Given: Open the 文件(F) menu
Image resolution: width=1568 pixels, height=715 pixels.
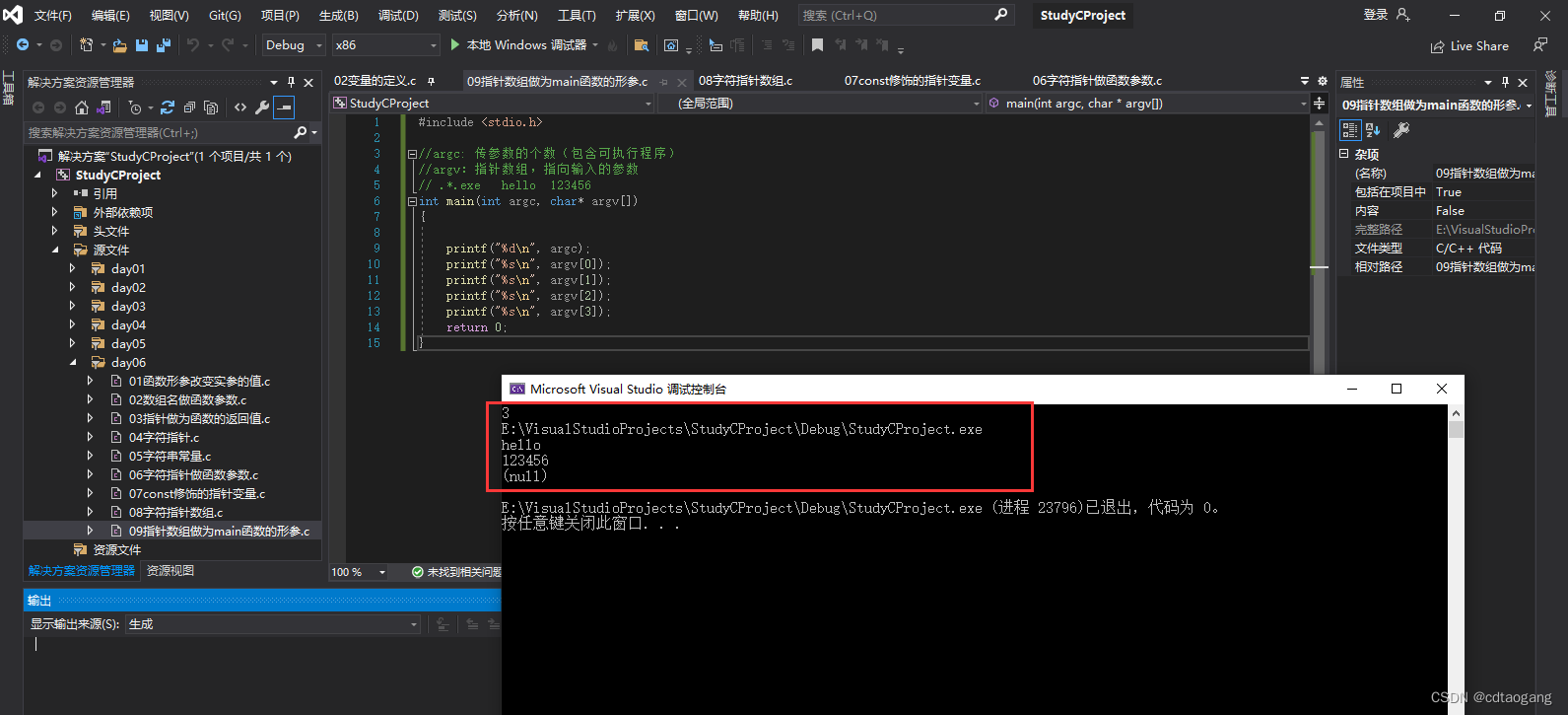Looking at the screenshot, I should click(x=53, y=15).
